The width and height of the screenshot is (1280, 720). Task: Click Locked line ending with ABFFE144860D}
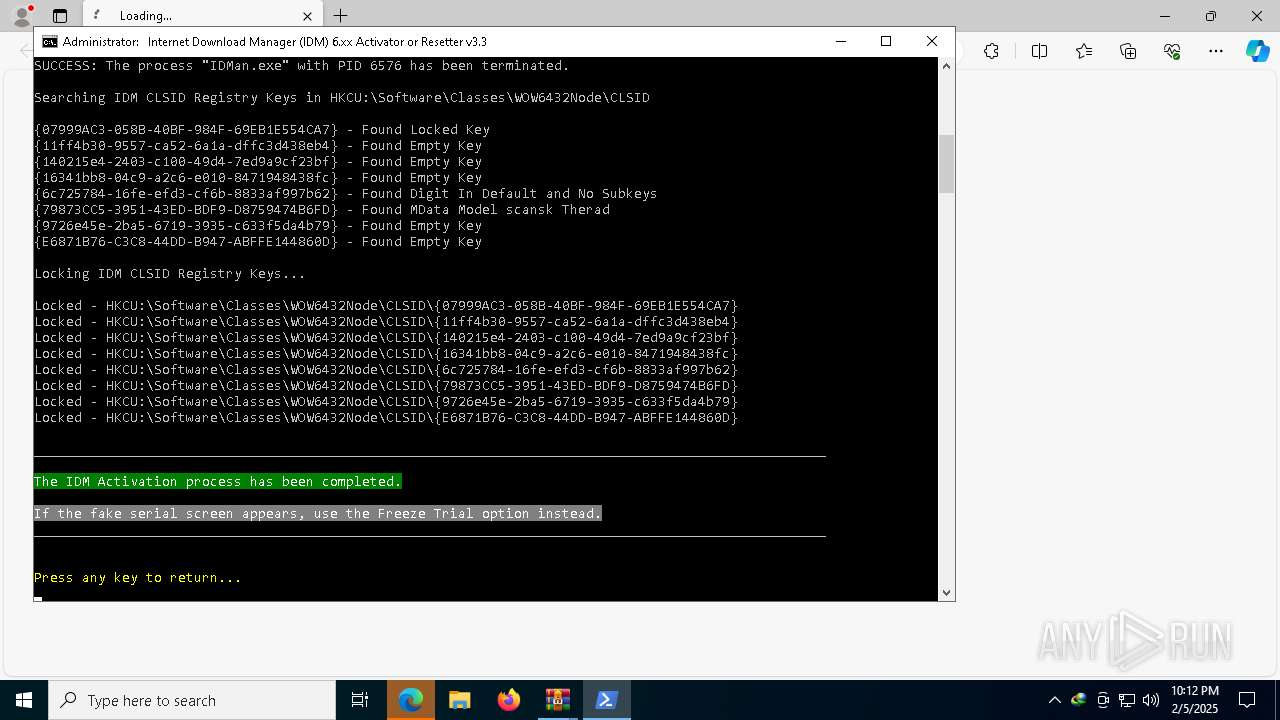(x=386, y=417)
